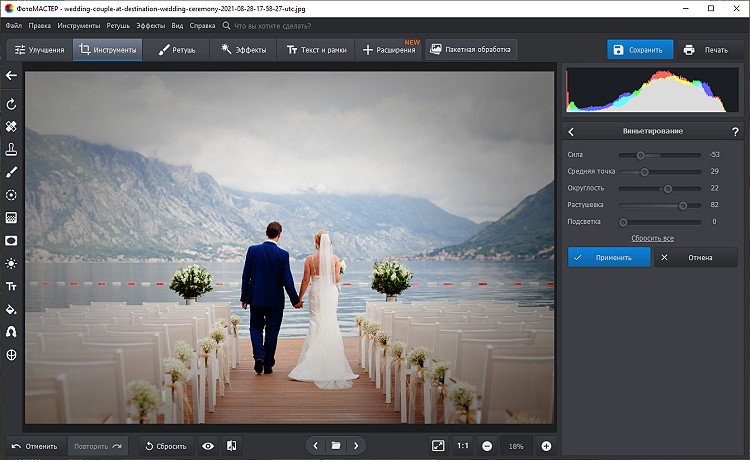Select the healing bandage tool

[x=11, y=127]
